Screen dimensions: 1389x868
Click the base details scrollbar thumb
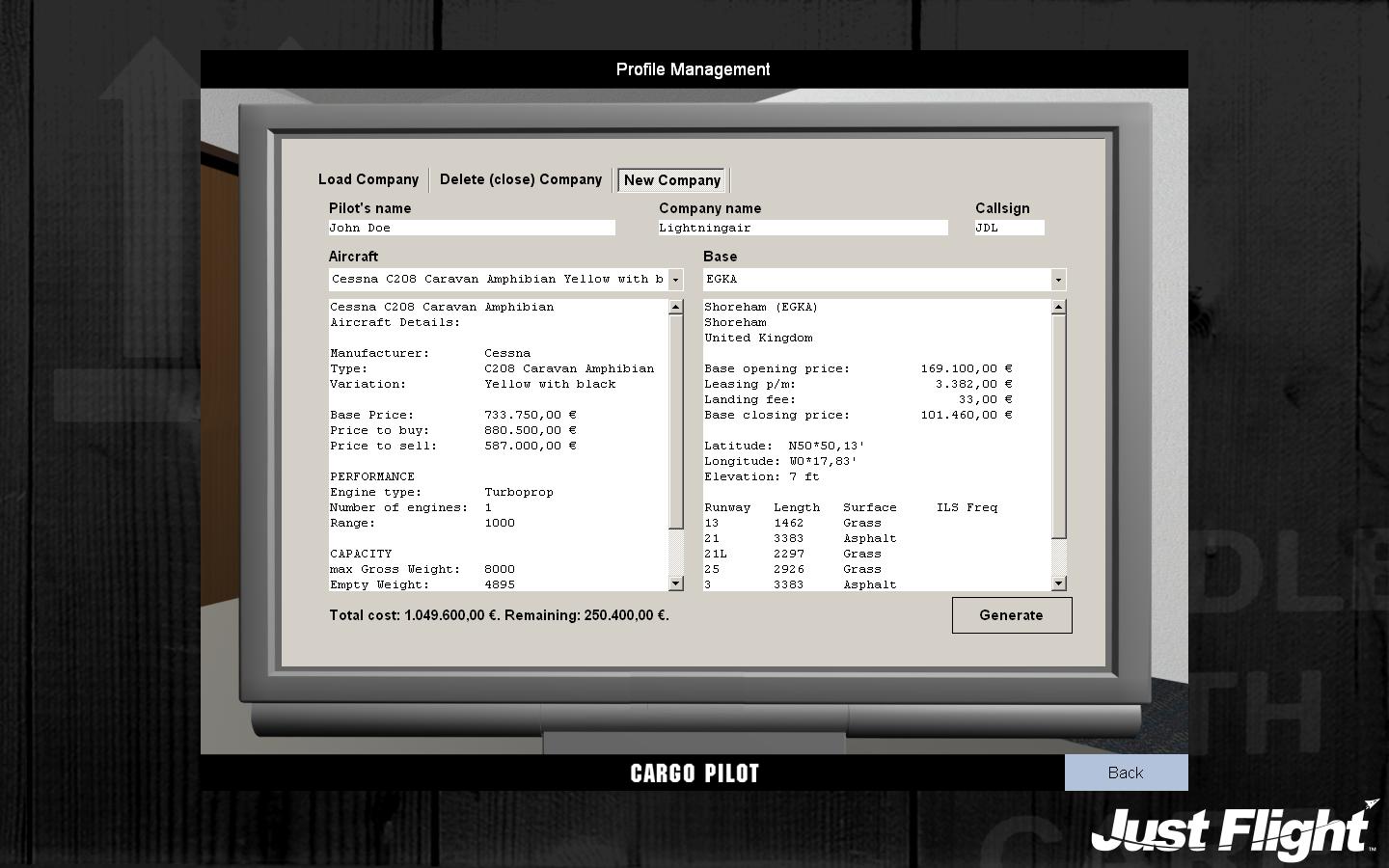1058,426
